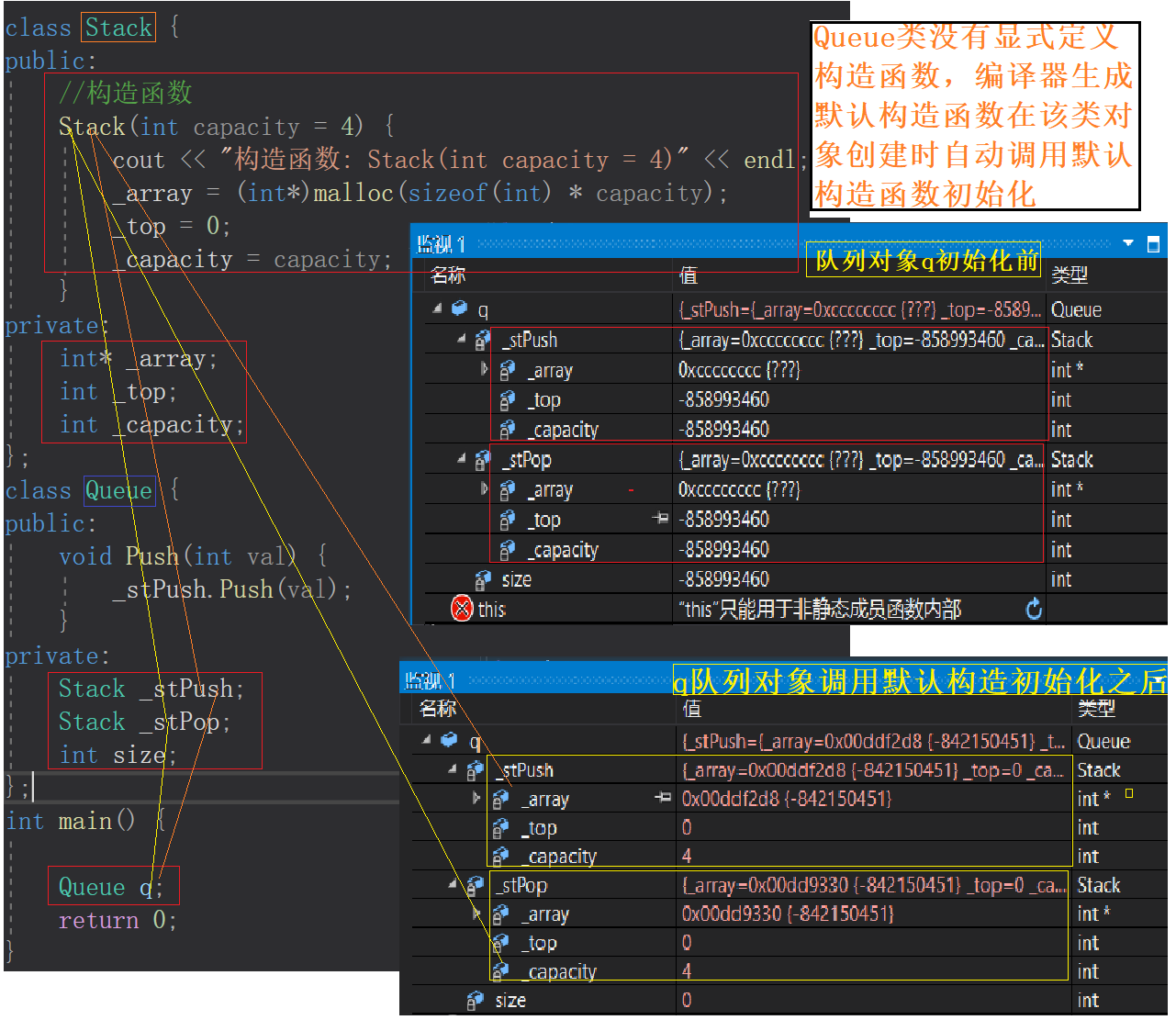Click 'Stack _stPush;' member declaration in Queue
This screenshot has width=1176, height=1020.
(151, 689)
